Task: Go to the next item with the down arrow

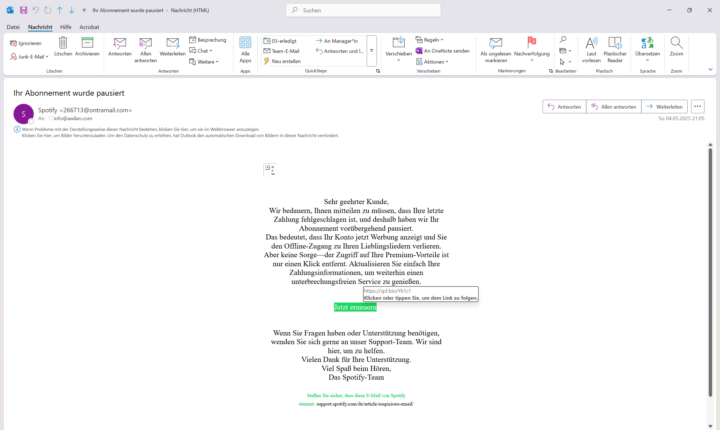Action: point(72,10)
